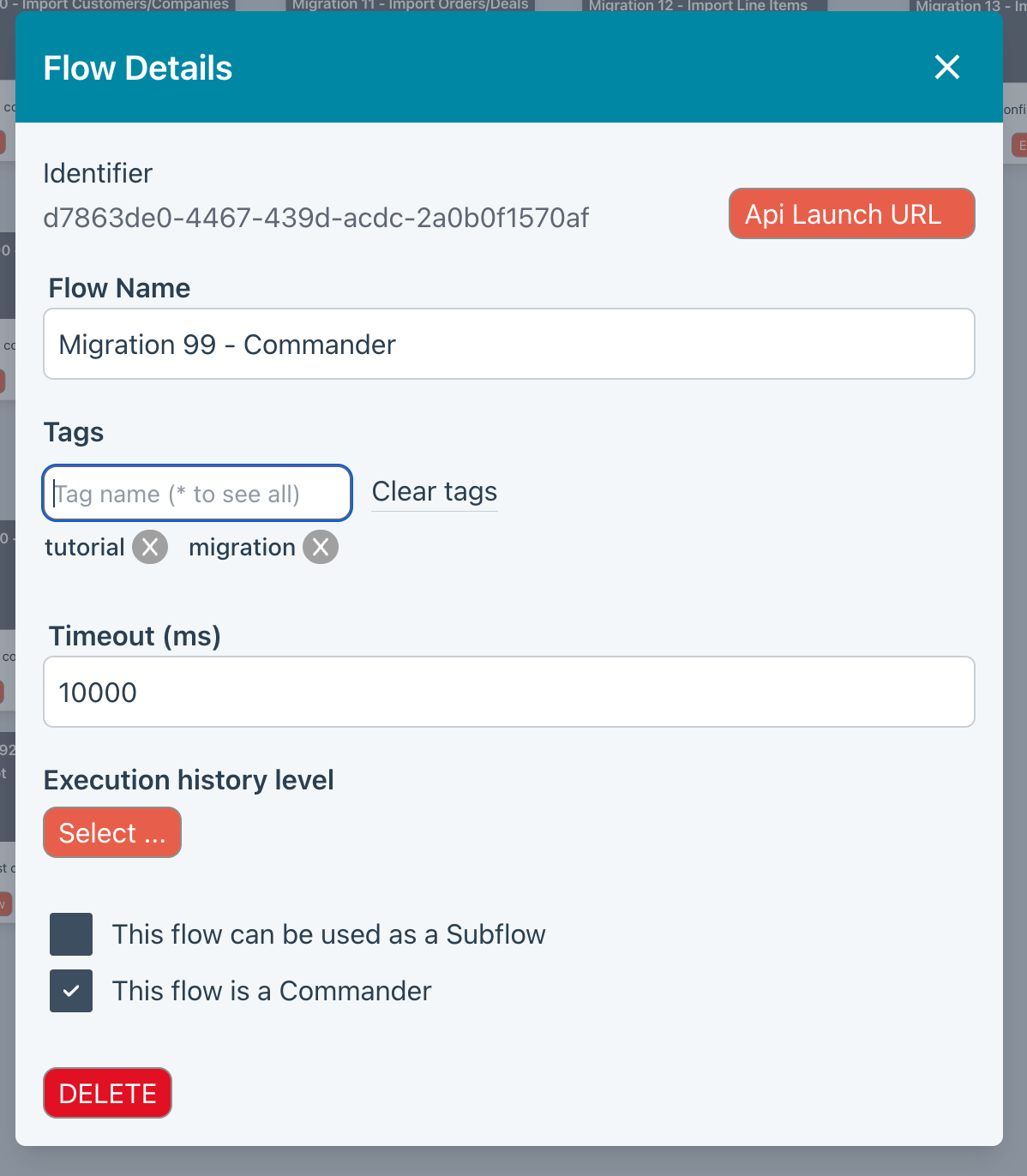1027x1176 pixels.
Task: Clear all tags via Clear tags link
Action: [x=434, y=492]
